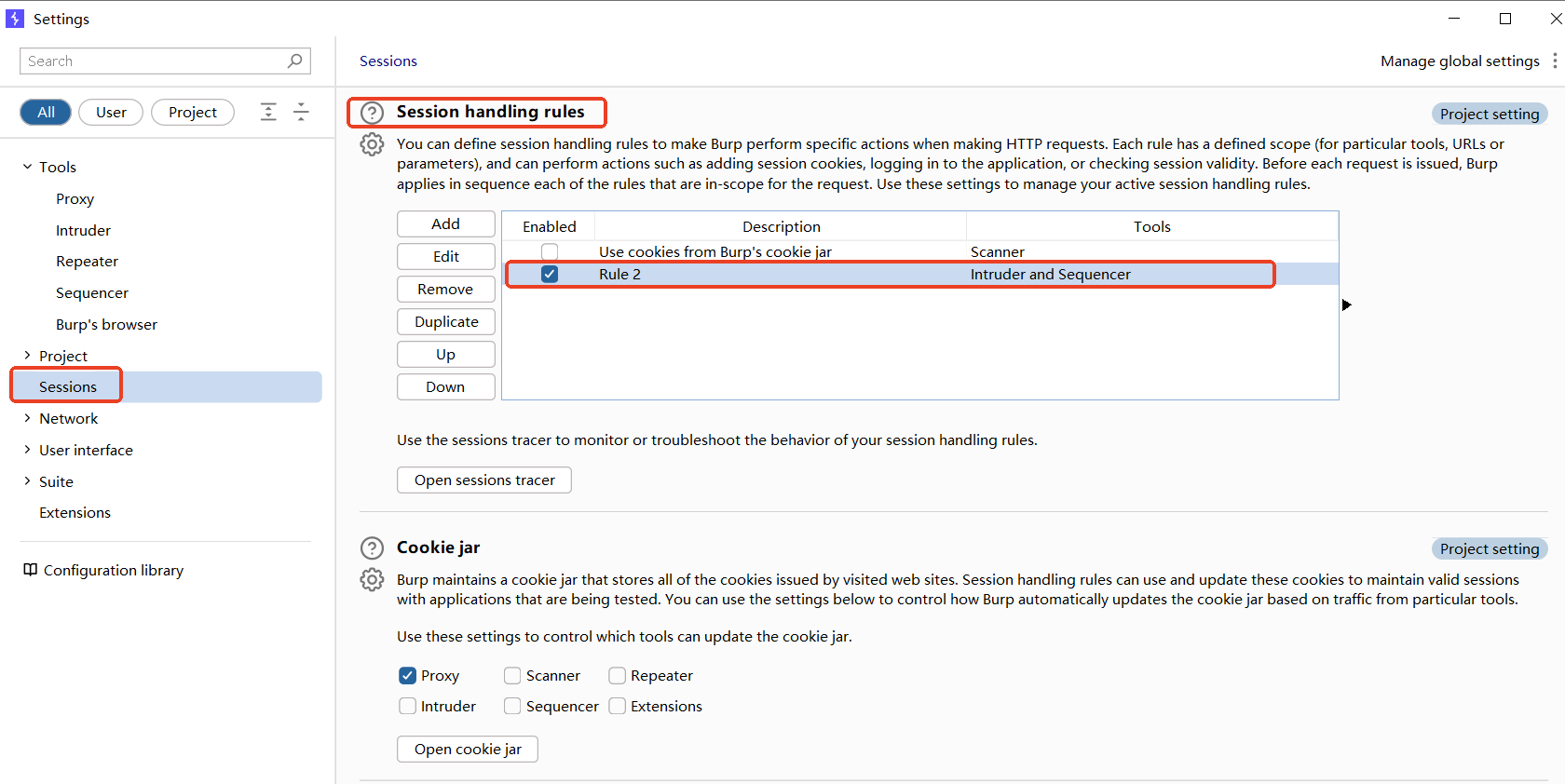
Task: Click the Tools column header
Action: [x=1152, y=226]
